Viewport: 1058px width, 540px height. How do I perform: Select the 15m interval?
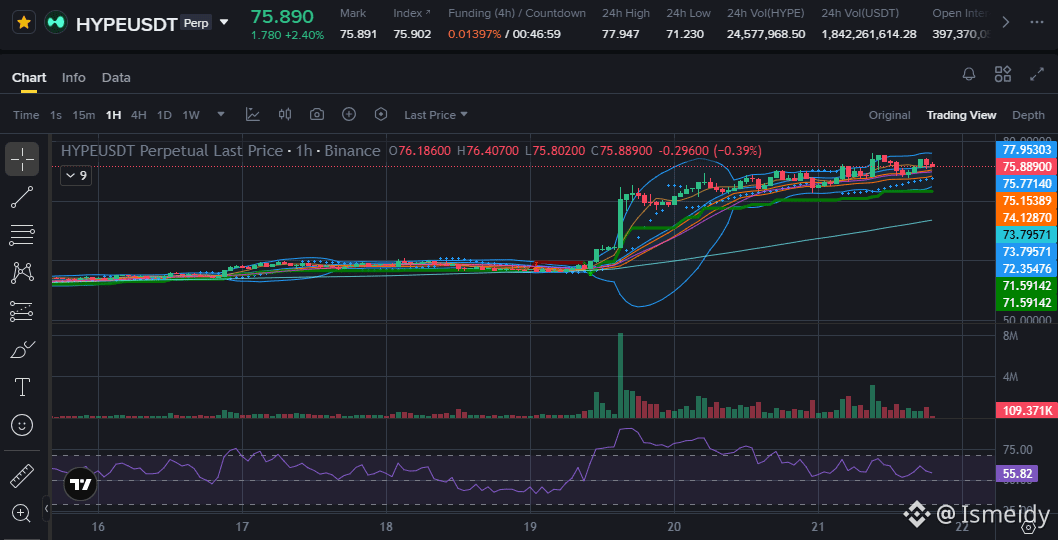coord(84,115)
